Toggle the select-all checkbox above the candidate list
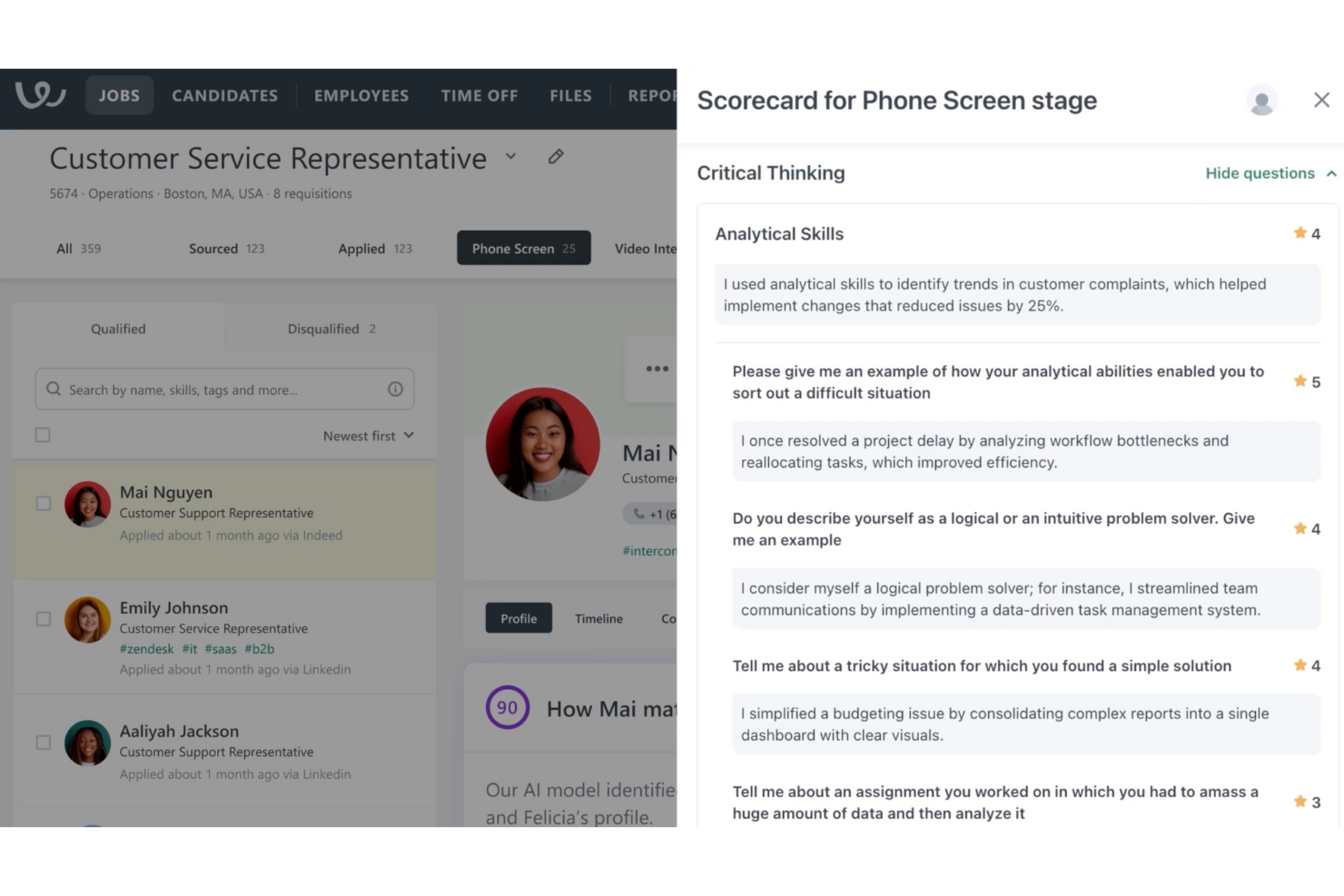This screenshot has height=896, width=1344. click(43, 434)
